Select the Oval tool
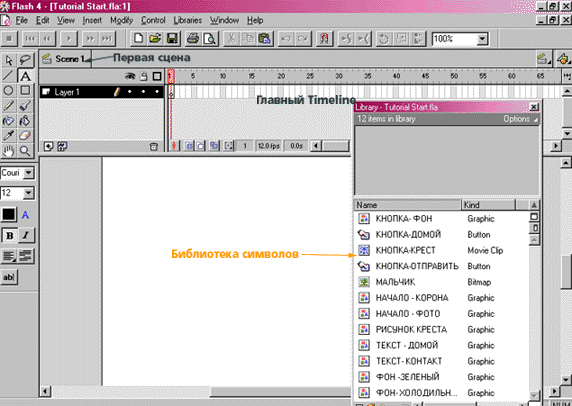 point(8,90)
